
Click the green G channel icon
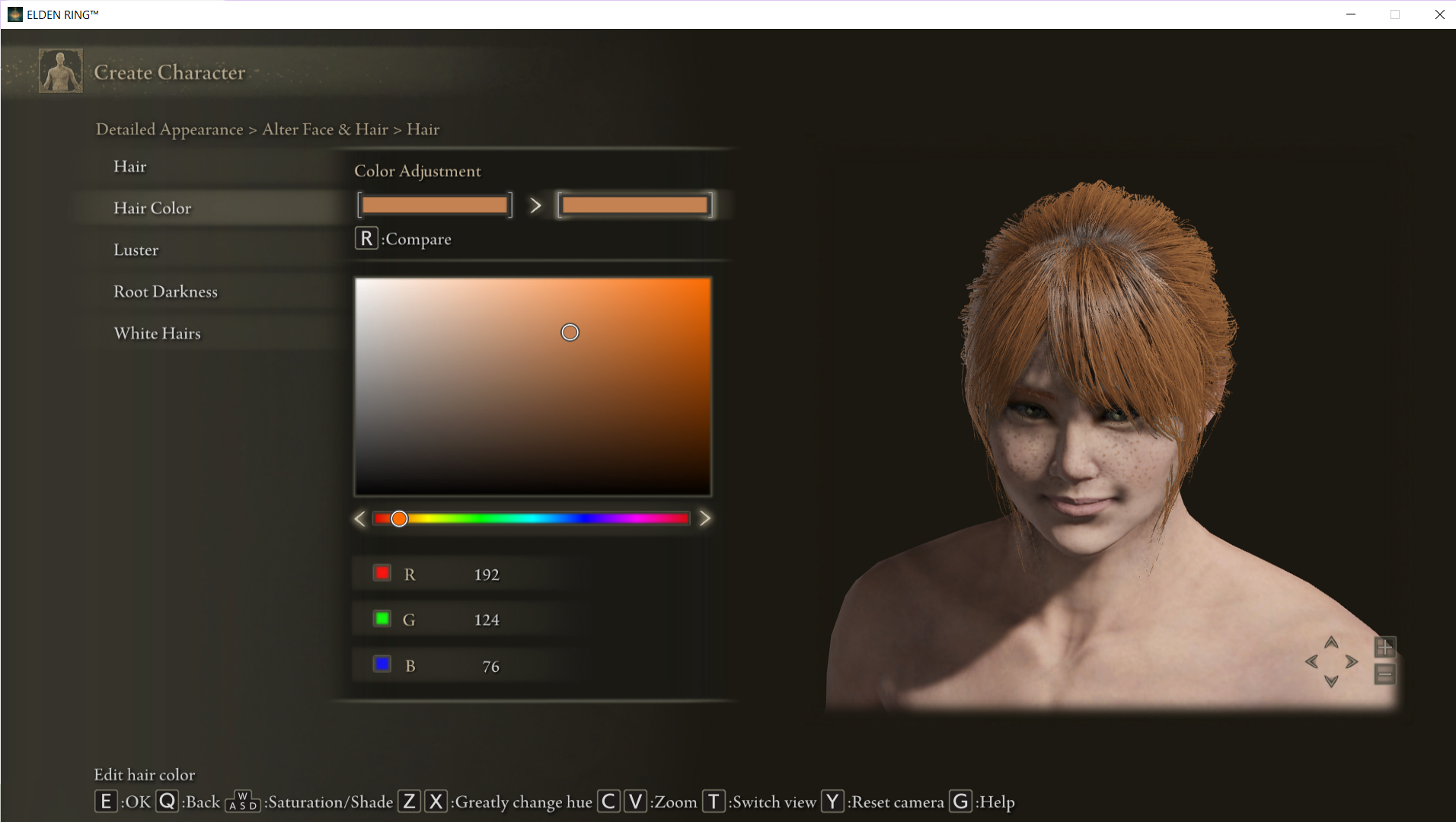(x=382, y=619)
